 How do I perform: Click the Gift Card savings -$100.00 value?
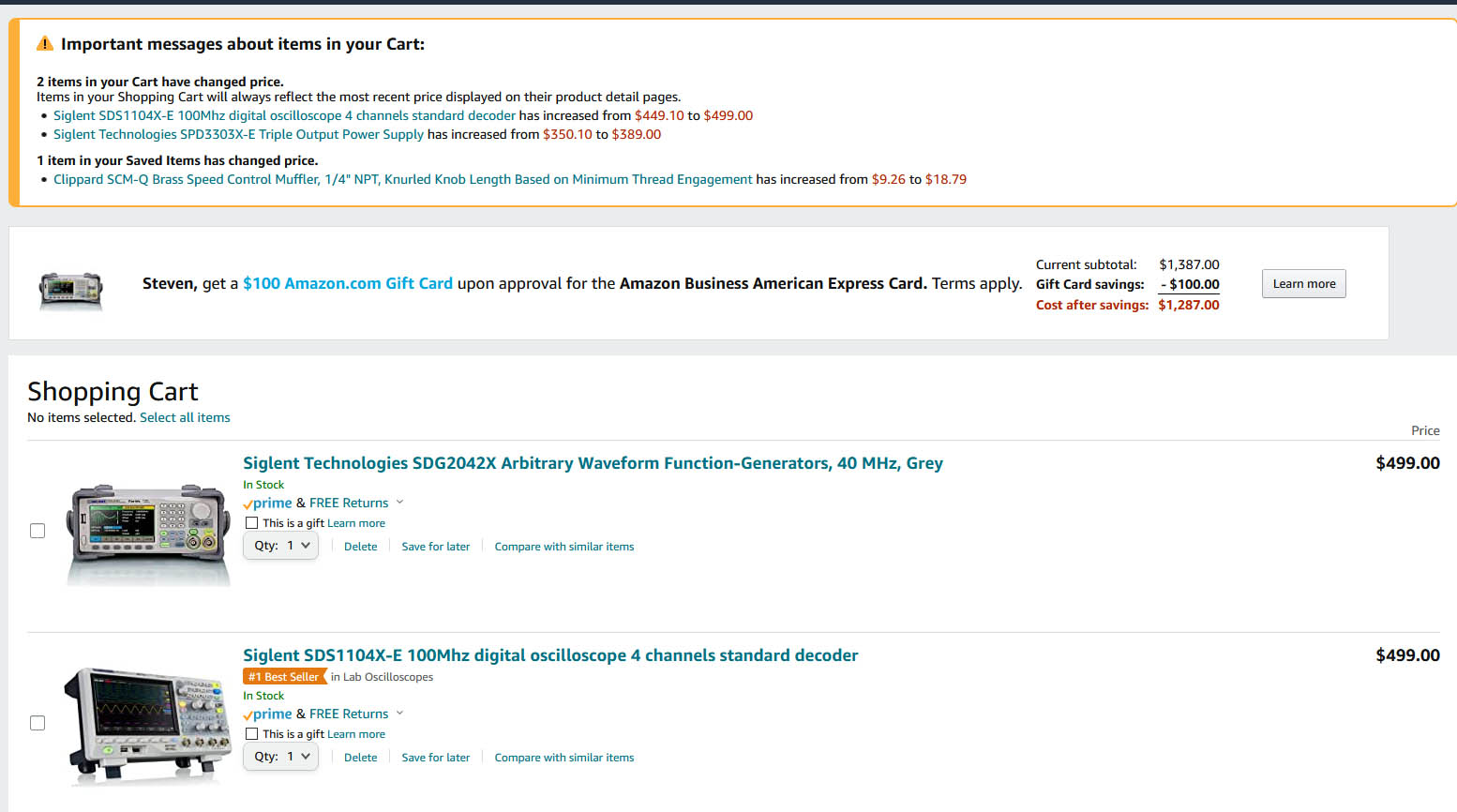1190,284
